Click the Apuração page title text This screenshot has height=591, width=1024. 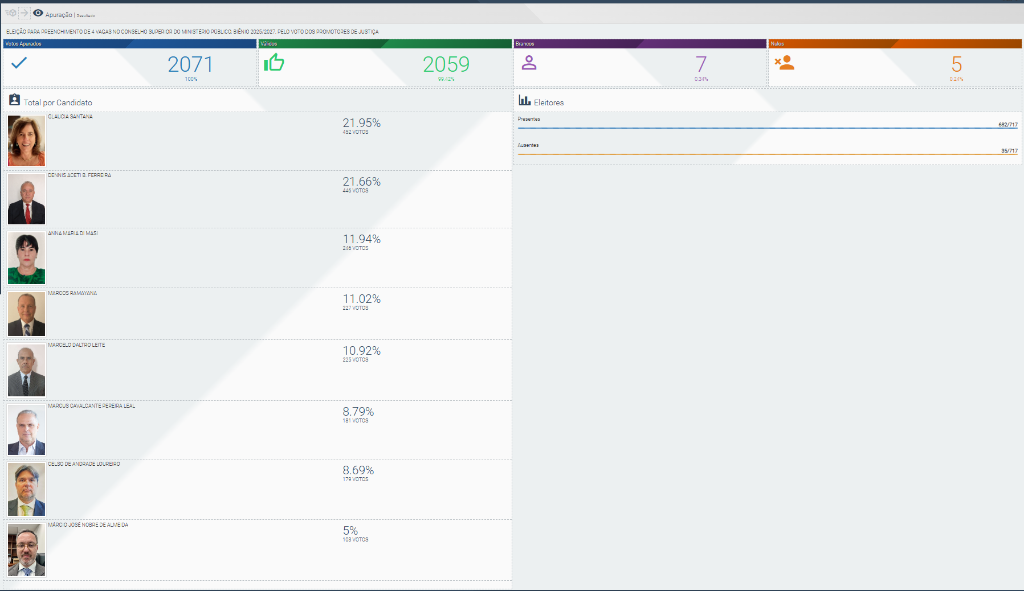59,14
